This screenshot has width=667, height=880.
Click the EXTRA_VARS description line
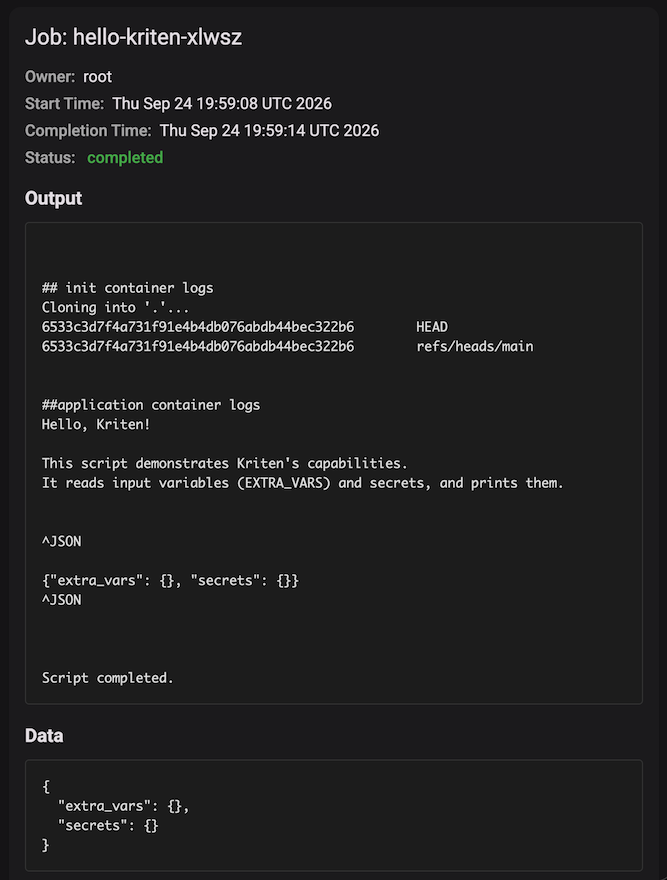303,483
